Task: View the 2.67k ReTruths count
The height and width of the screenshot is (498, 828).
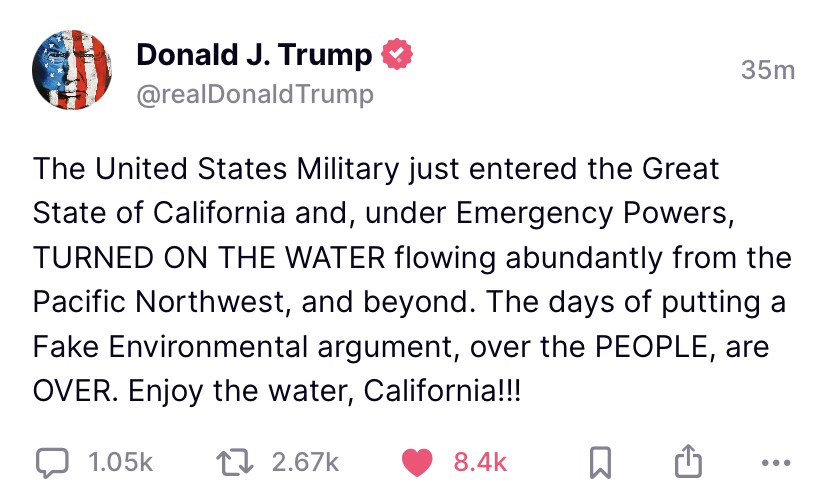Action: click(x=306, y=462)
